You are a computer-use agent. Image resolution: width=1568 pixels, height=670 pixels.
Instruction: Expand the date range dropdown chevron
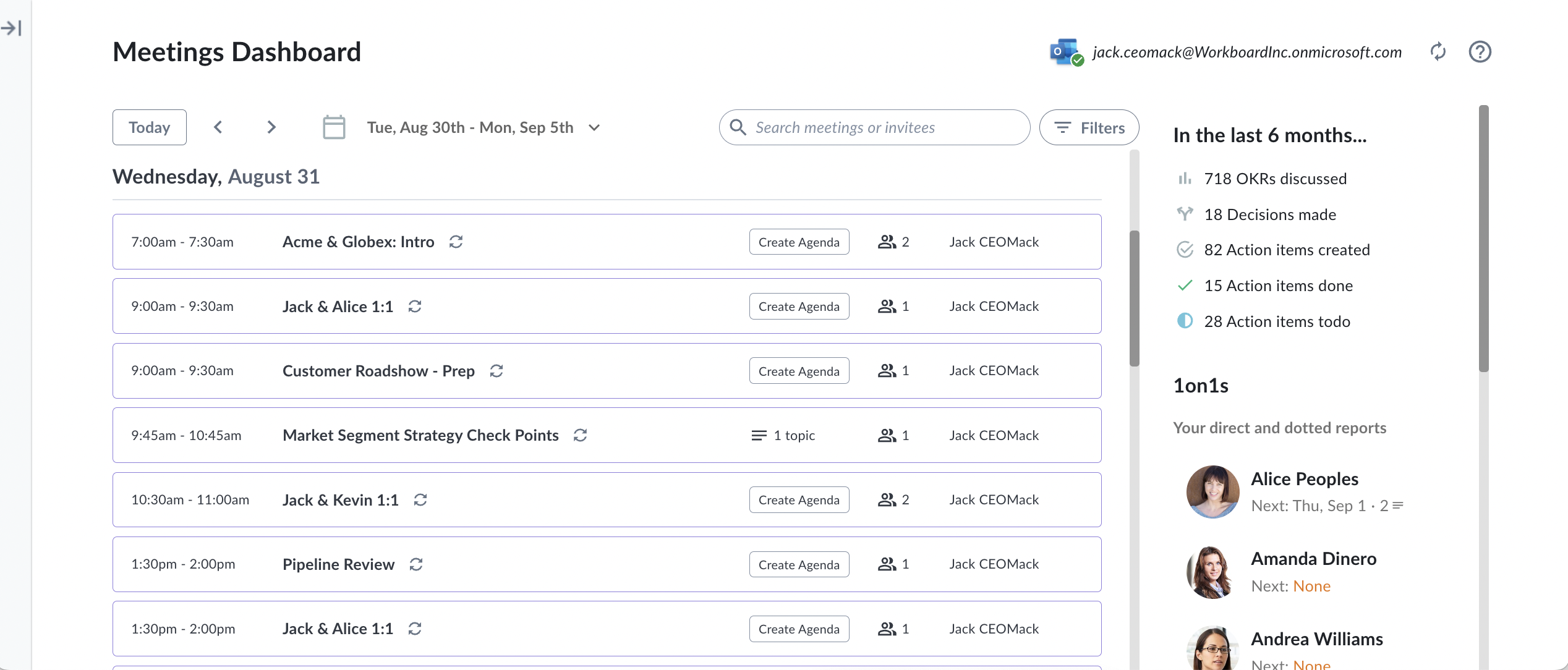(x=594, y=128)
